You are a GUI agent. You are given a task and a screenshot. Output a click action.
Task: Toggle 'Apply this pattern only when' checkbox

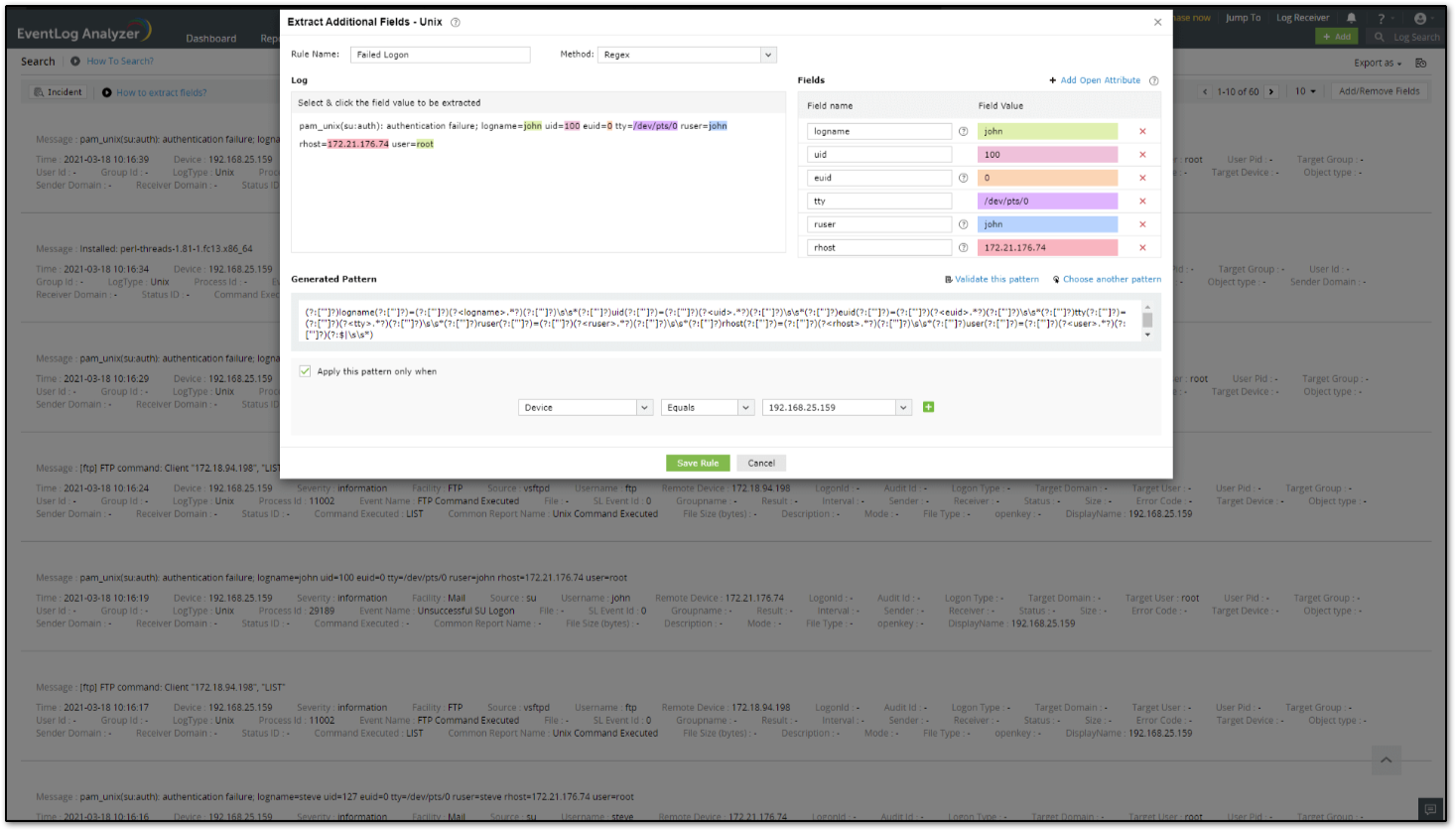pos(305,371)
